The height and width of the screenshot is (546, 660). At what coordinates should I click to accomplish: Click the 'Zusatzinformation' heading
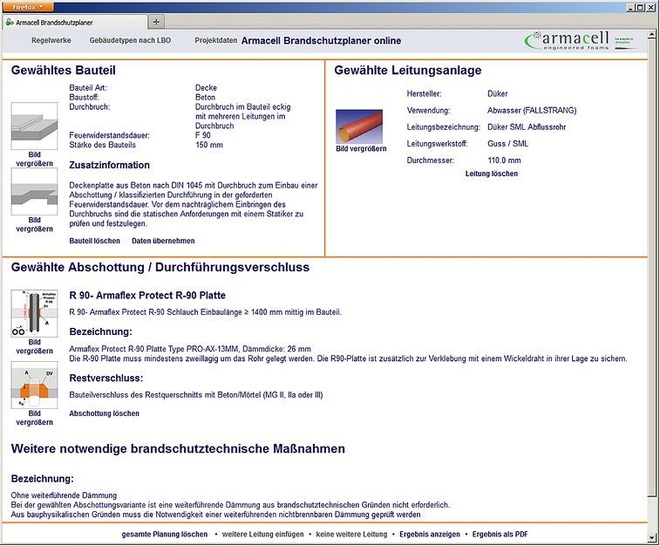(109, 165)
